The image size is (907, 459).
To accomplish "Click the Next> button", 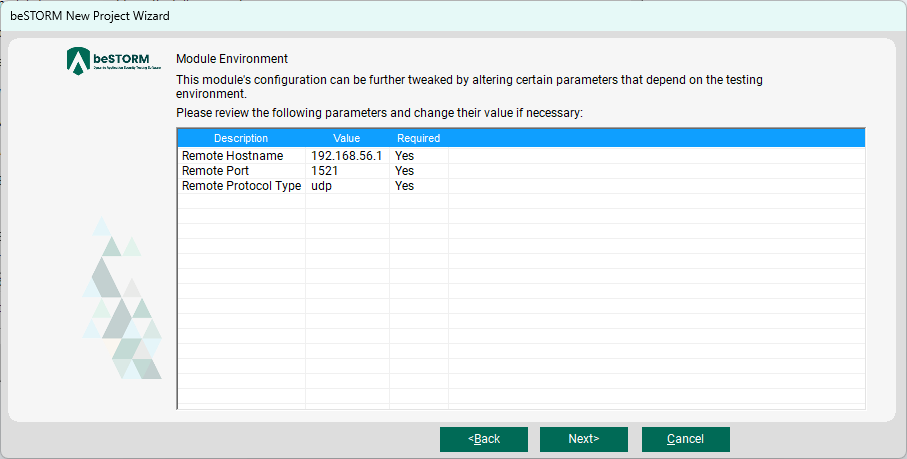I will (583, 439).
